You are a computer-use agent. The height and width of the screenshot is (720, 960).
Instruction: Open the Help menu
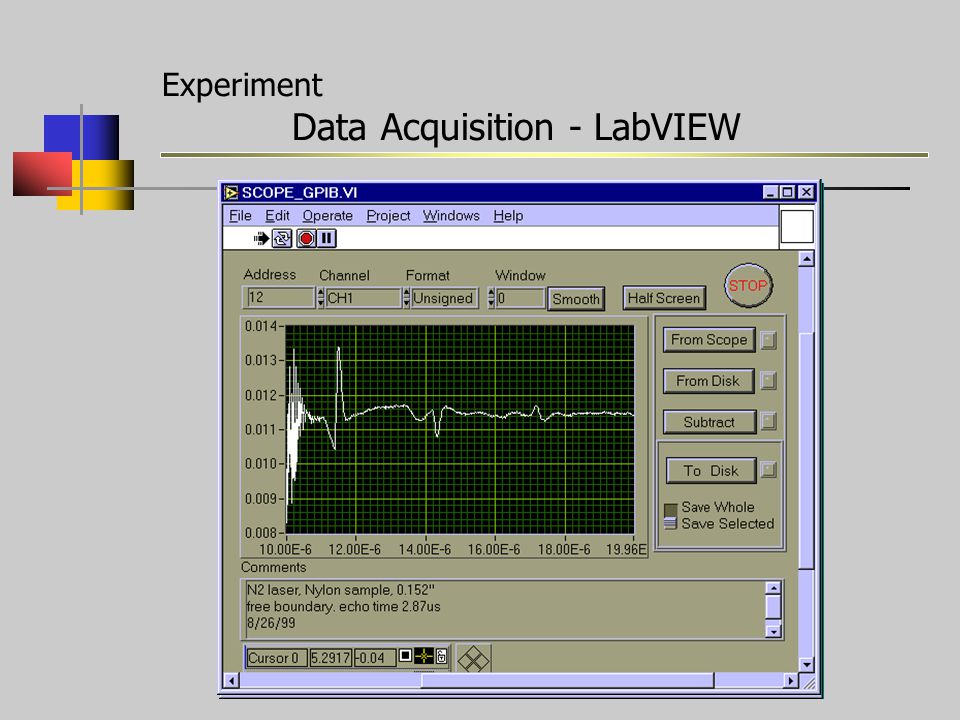pyautogui.click(x=508, y=216)
